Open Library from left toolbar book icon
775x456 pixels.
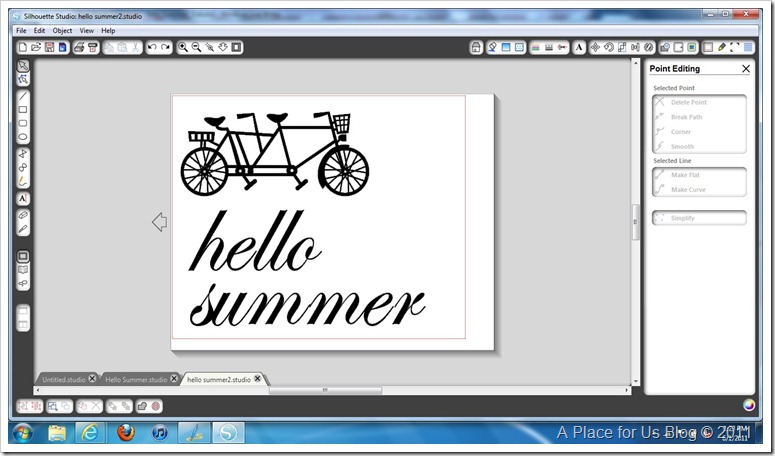[23, 270]
